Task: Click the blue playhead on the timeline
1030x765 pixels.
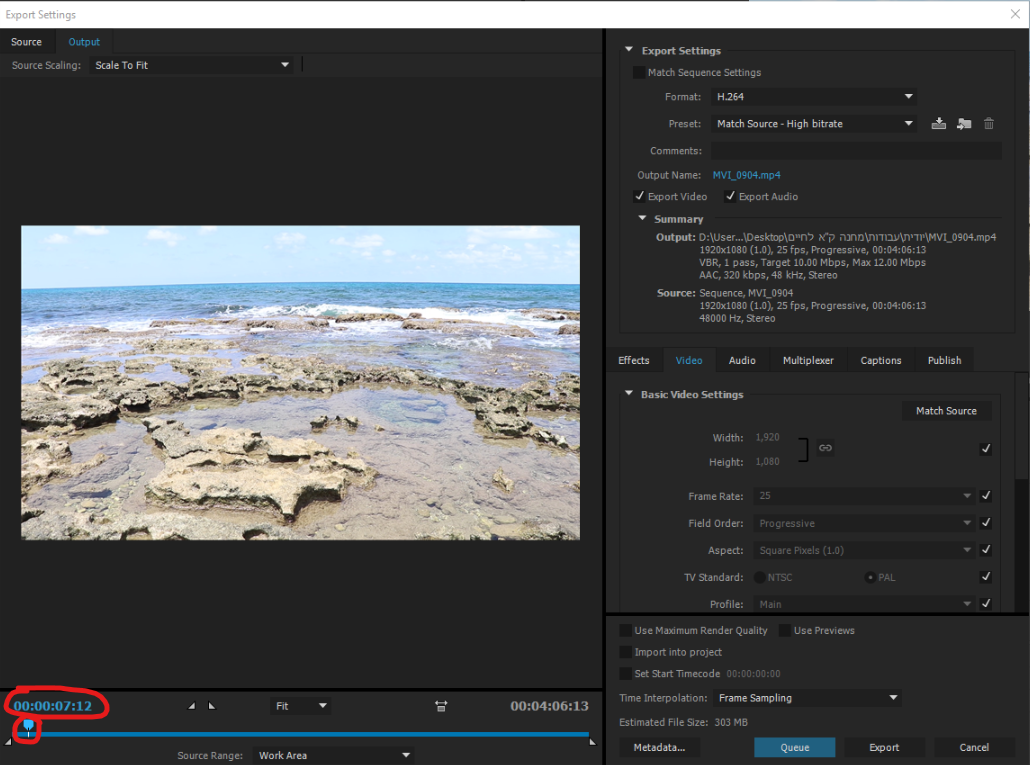Action: click(28, 727)
